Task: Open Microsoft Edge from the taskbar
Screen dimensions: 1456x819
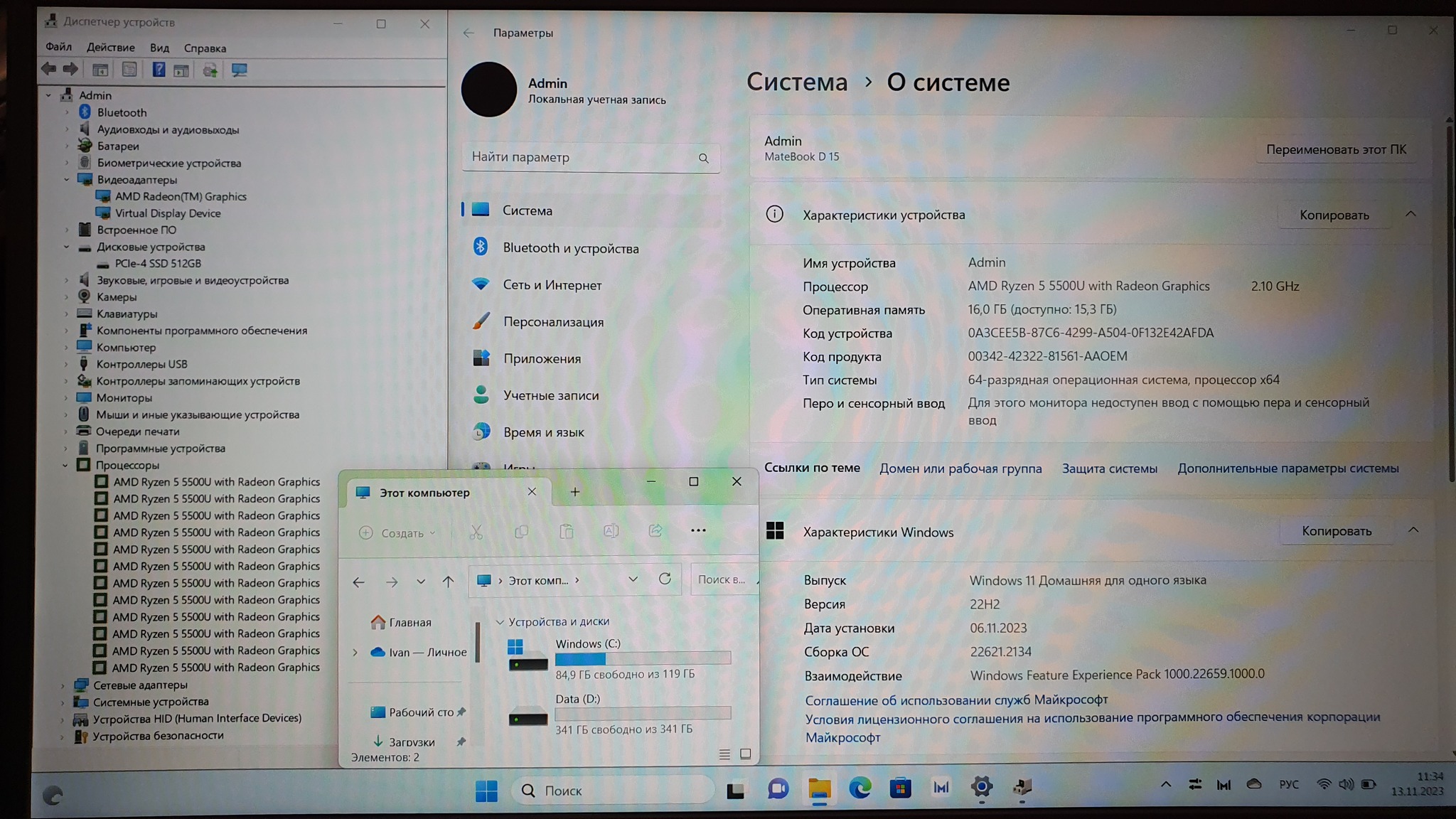Action: 860,788
